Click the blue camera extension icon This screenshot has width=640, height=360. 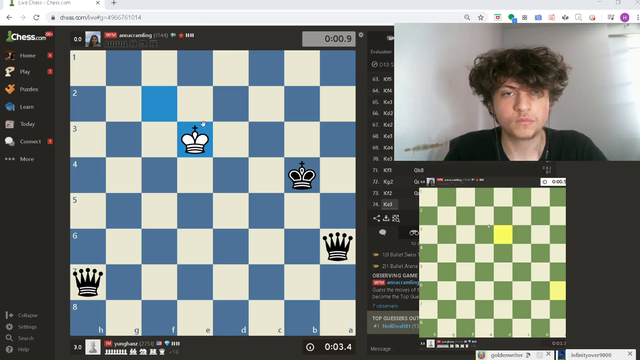538,18
